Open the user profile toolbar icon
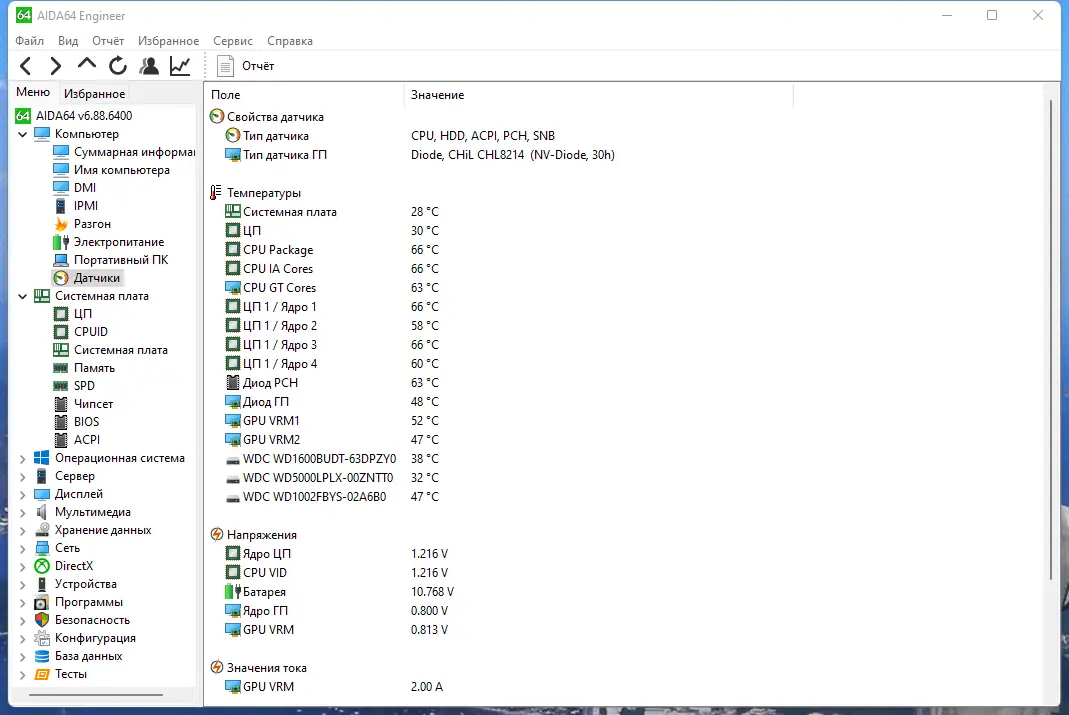1069x715 pixels. point(149,66)
